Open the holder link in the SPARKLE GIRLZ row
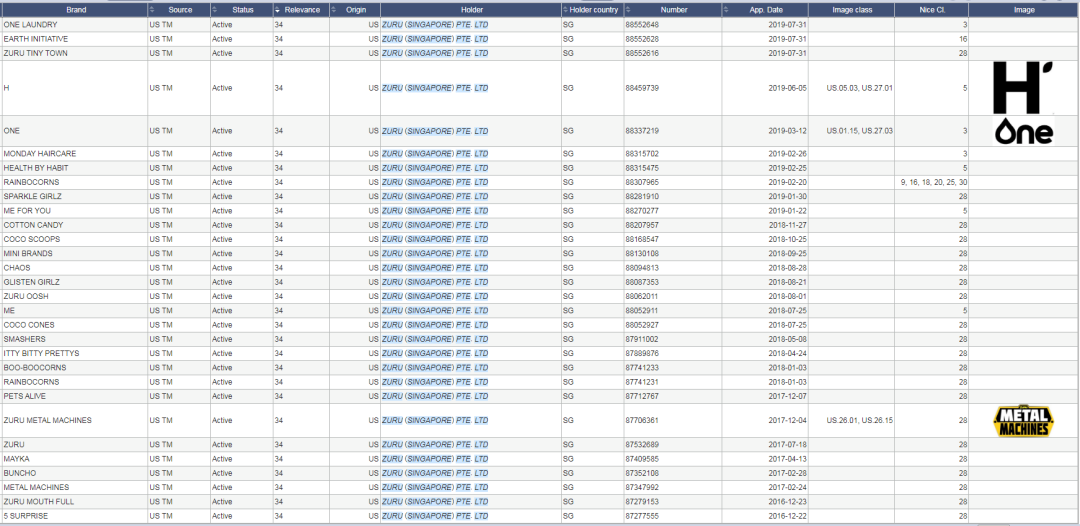1080x526 pixels. coord(435,196)
